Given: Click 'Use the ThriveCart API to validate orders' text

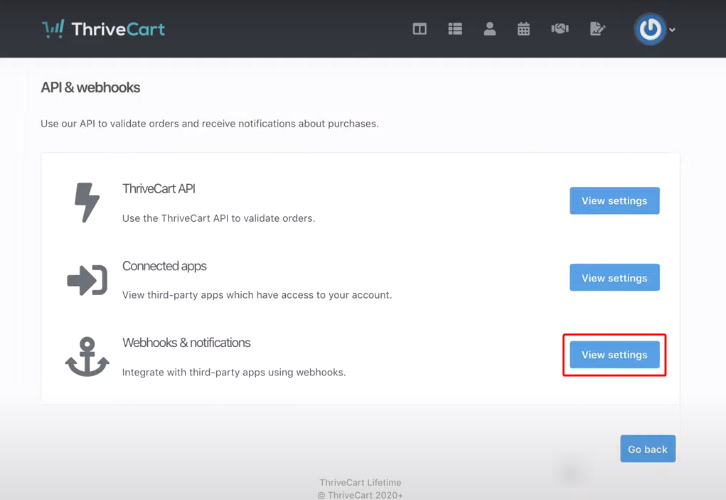Looking at the screenshot, I should (x=219, y=218).
